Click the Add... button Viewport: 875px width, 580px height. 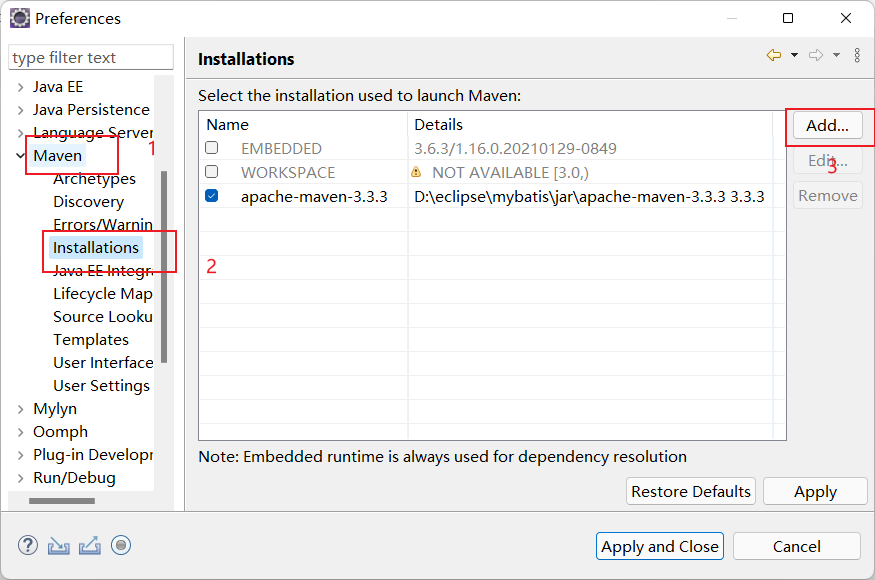[x=827, y=126]
